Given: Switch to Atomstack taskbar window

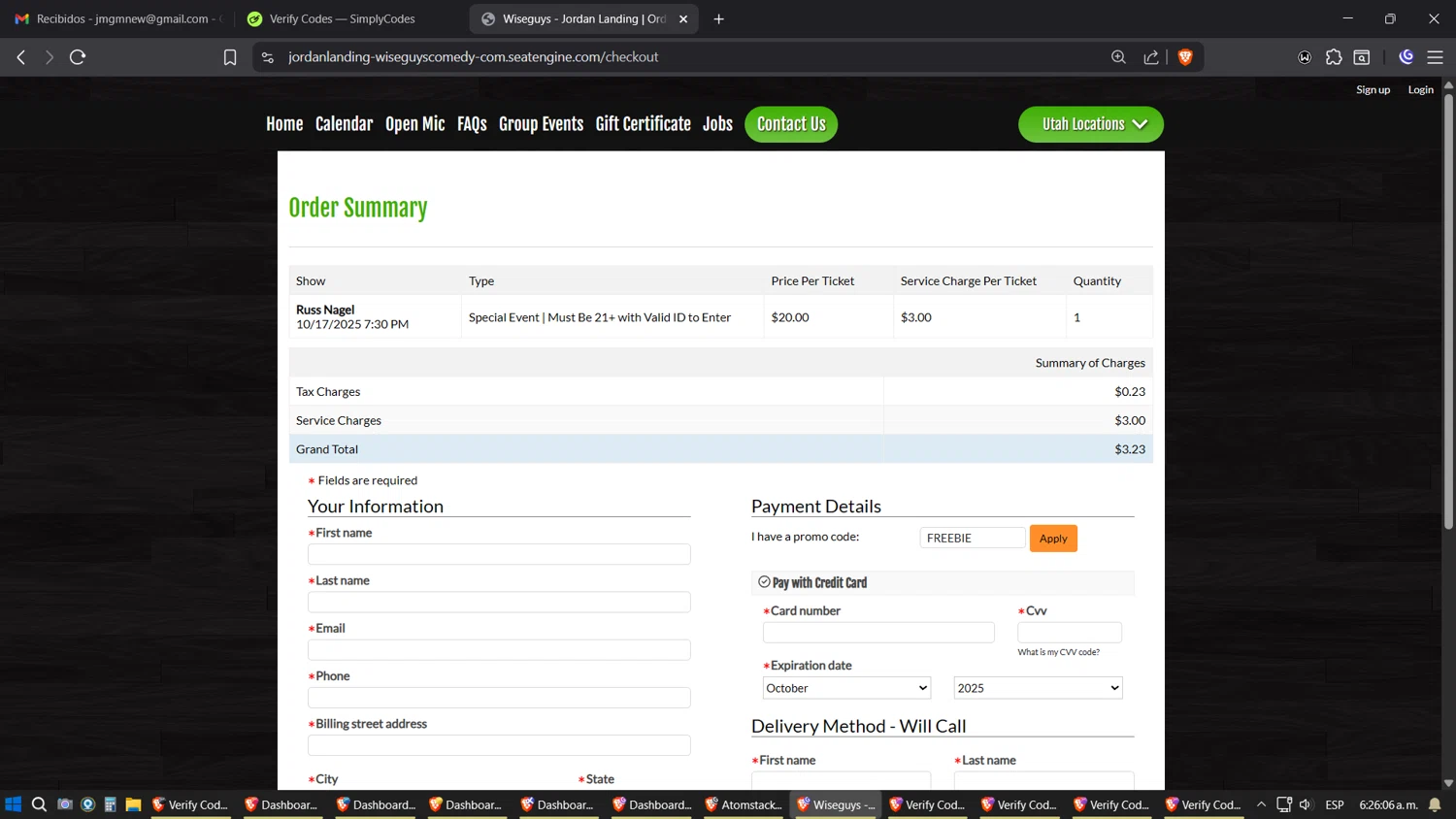Looking at the screenshot, I should click(x=745, y=804).
